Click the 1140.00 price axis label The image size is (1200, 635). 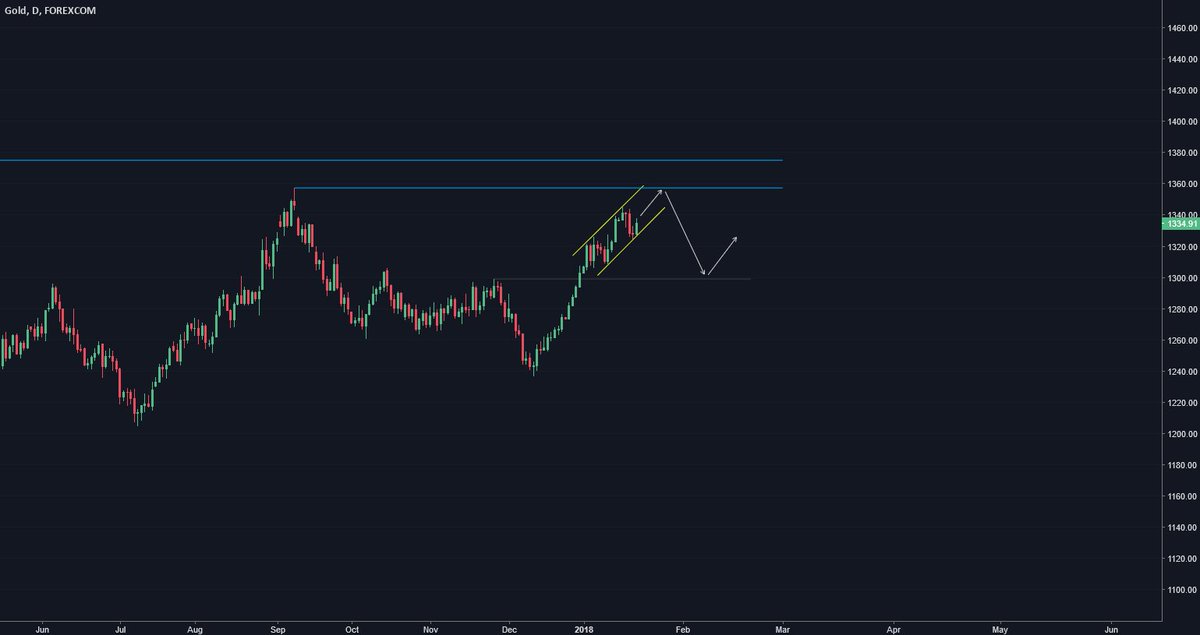1181,527
